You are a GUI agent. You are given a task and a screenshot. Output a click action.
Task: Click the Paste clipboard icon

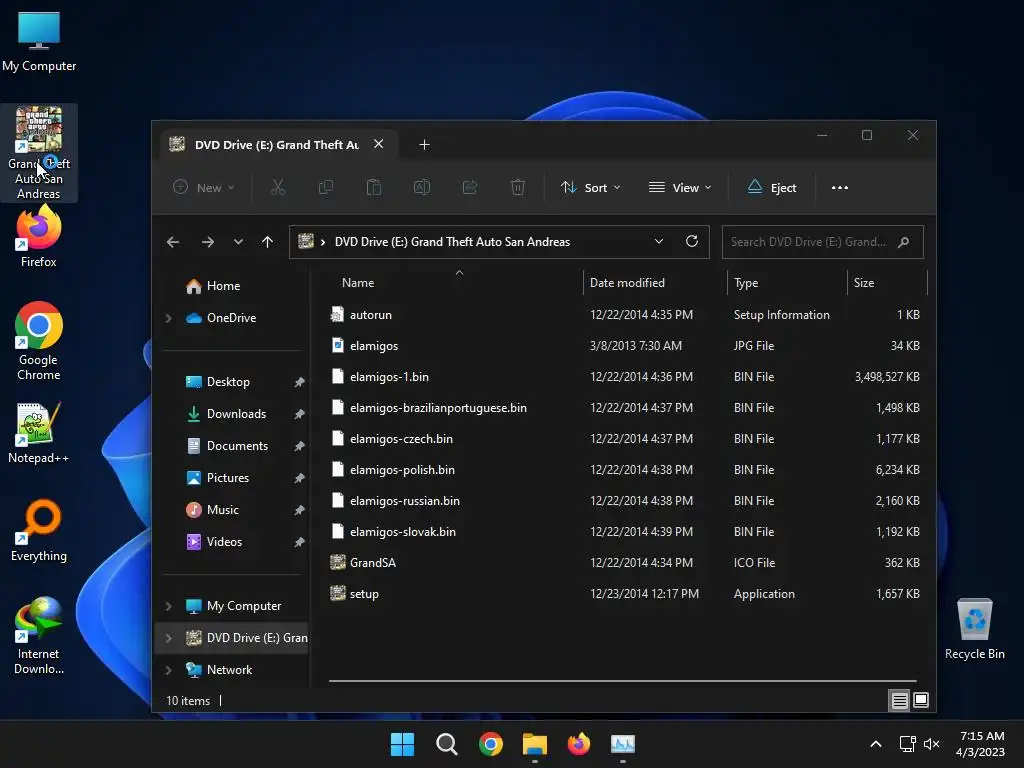[x=374, y=187]
